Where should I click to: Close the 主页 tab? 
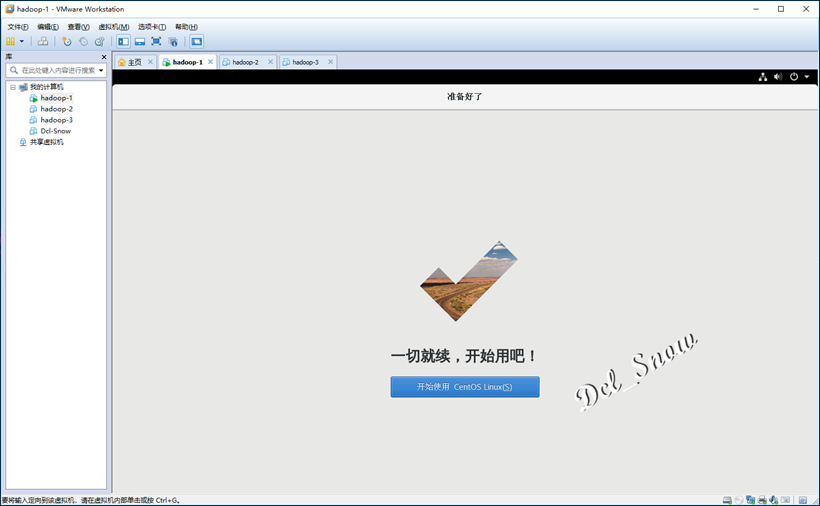pyautogui.click(x=150, y=62)
